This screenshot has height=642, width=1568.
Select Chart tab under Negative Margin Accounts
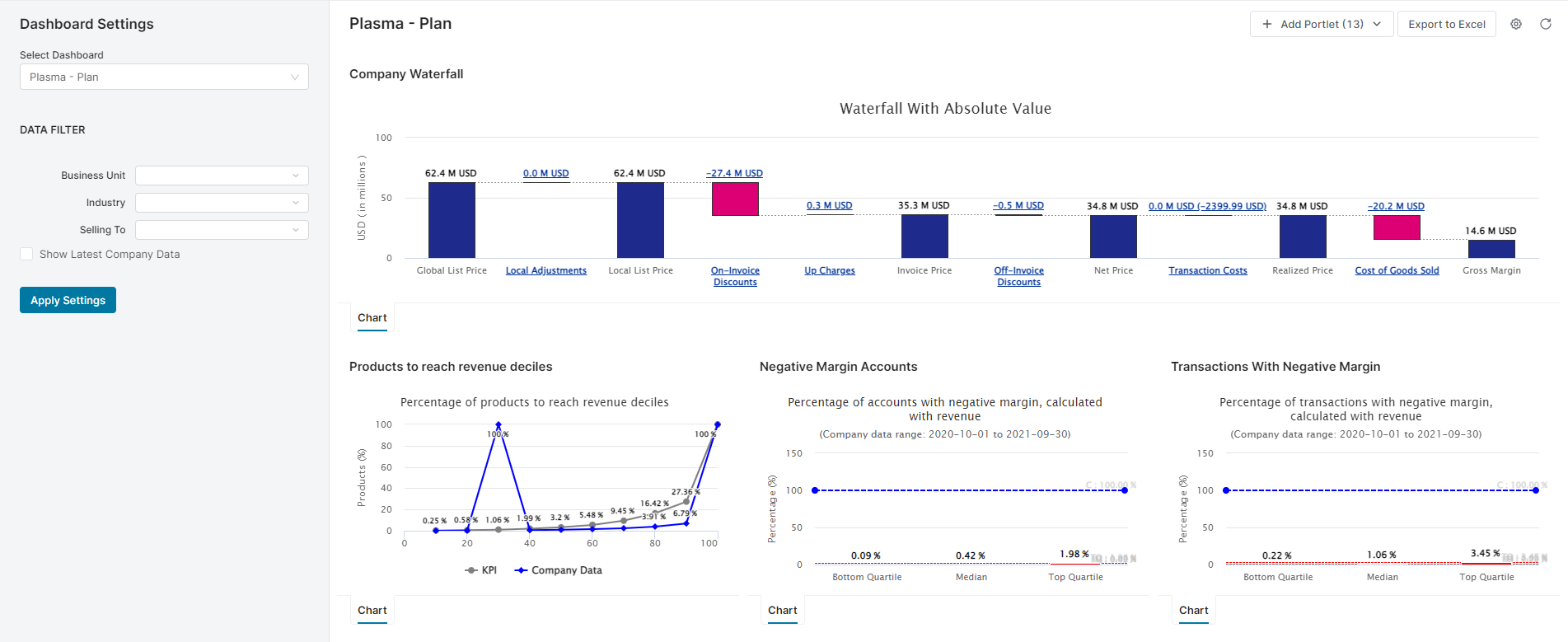tap(782, 611)
